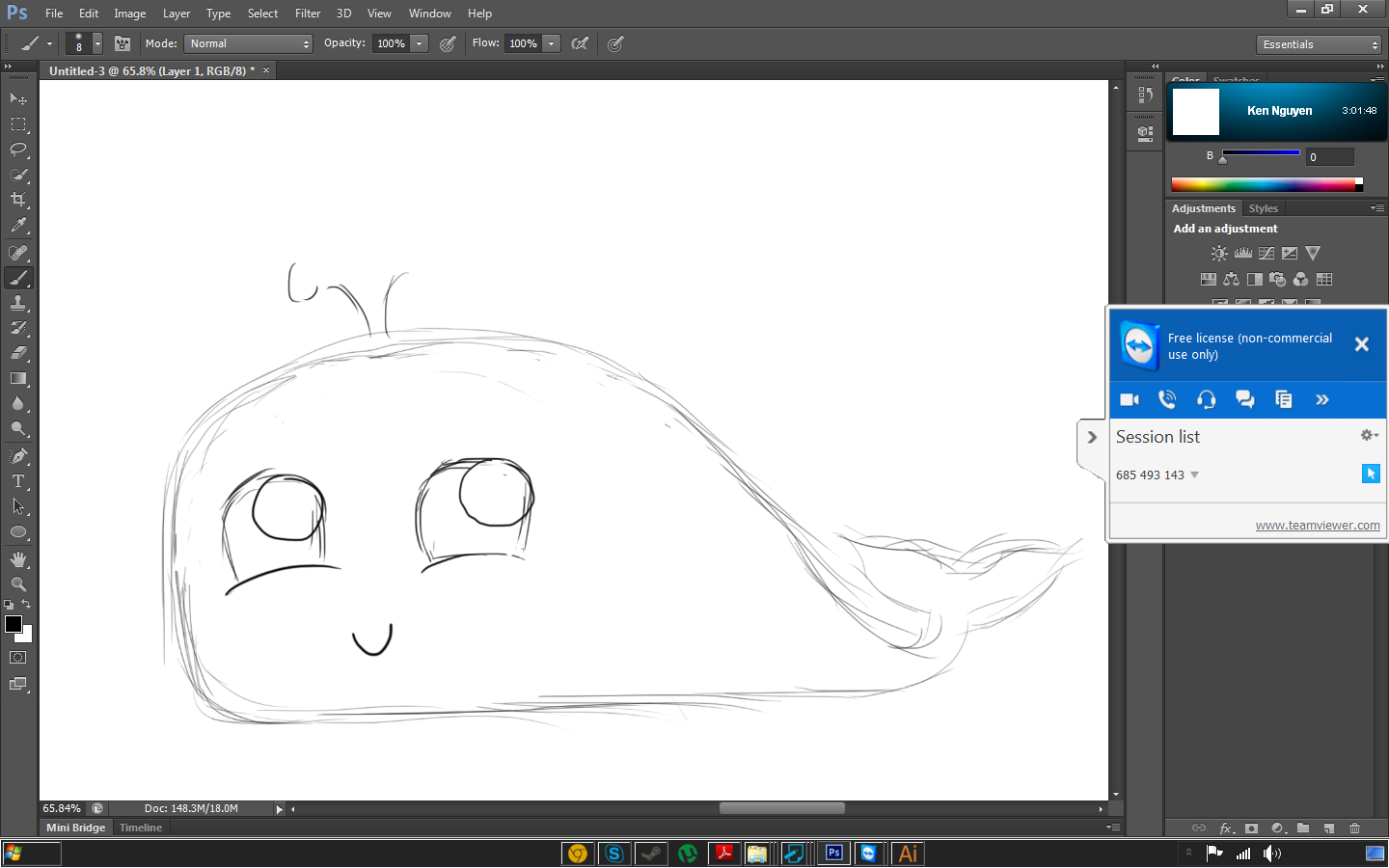Select the Clone Stamp tool
Viewport: 1389px width, 868px height.
(18, 303)
